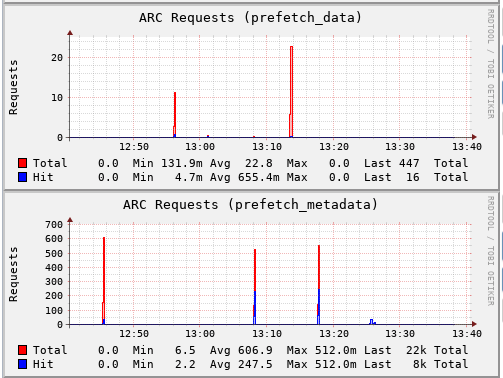The image size is (503, 378).
Task: Click the '16' Total value for Hit in prefetch_data
Action: click(x=413, y=177)
